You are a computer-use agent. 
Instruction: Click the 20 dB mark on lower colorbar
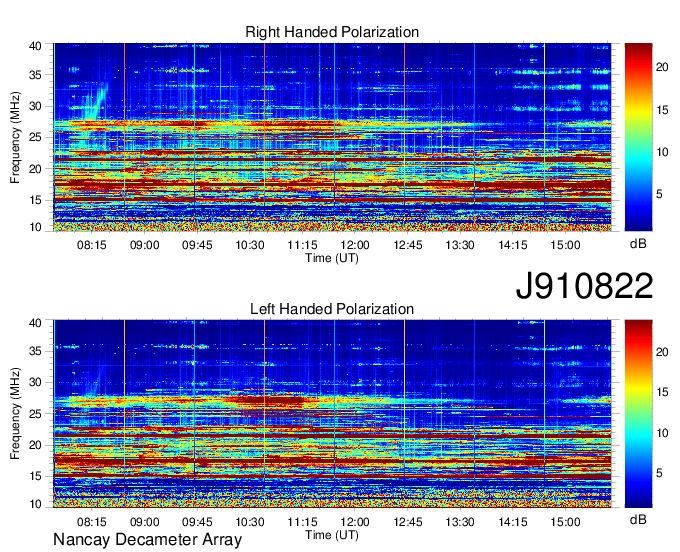(662, 352)
